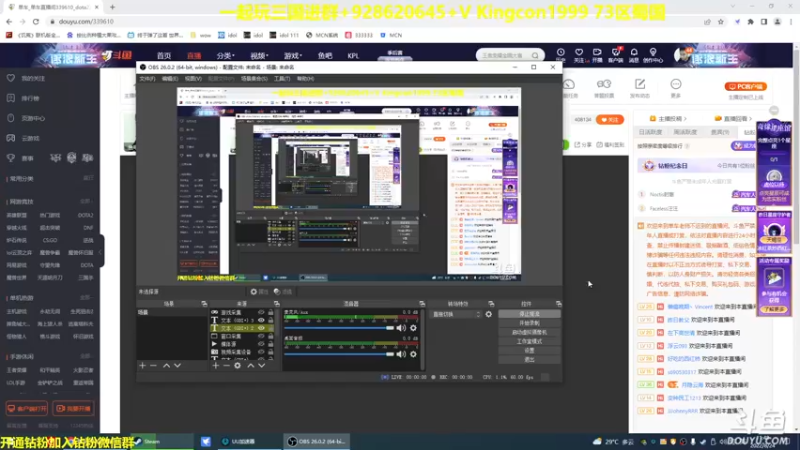Image resolution: width=800 pixels, height=450 pixels.
Task: Move source down in the Sources list
Action: pyautogui.click(x=262, y=366)
